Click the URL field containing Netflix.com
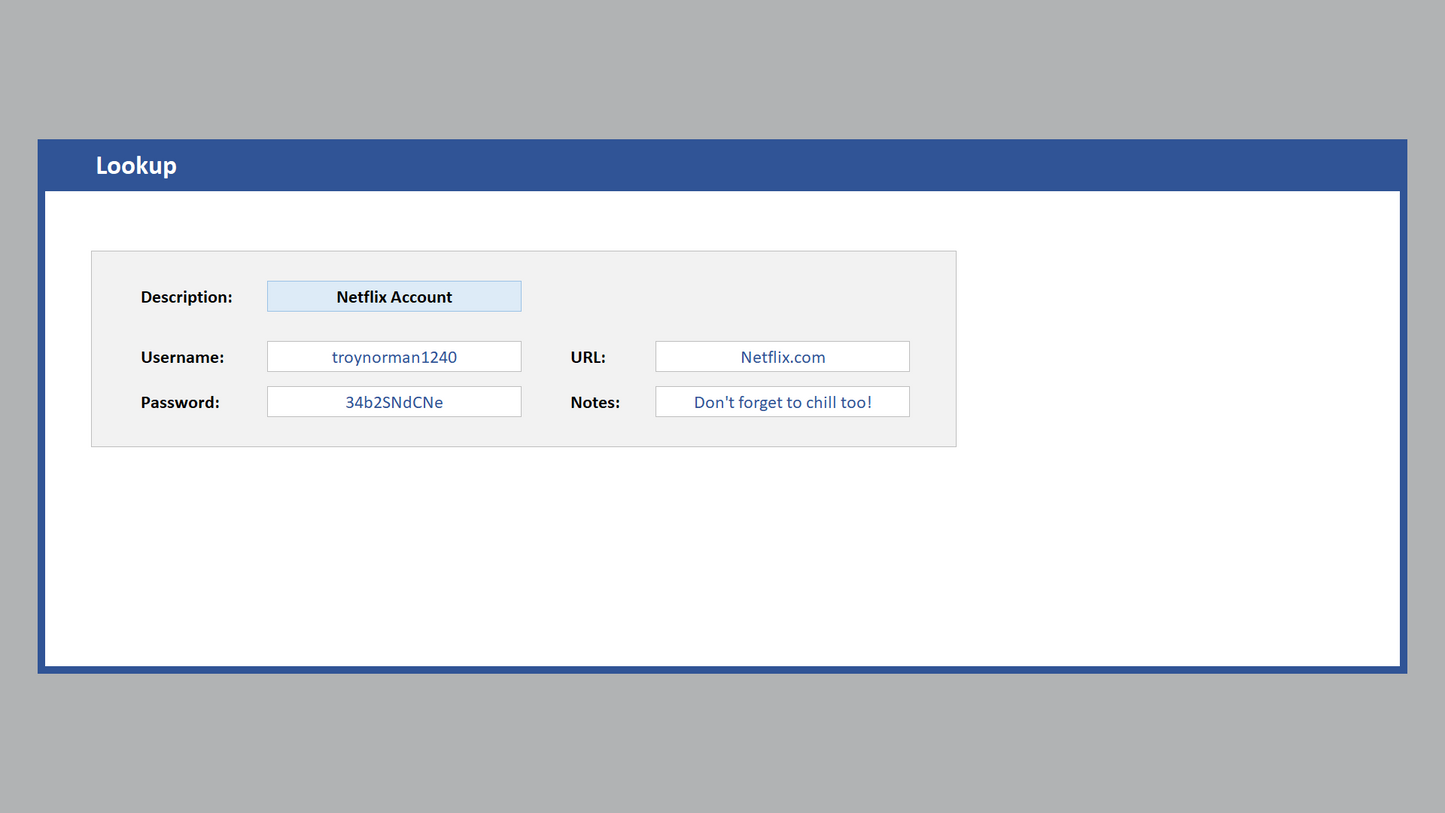The height and width of the screenshot is (813, 1445). click(782, 357)
